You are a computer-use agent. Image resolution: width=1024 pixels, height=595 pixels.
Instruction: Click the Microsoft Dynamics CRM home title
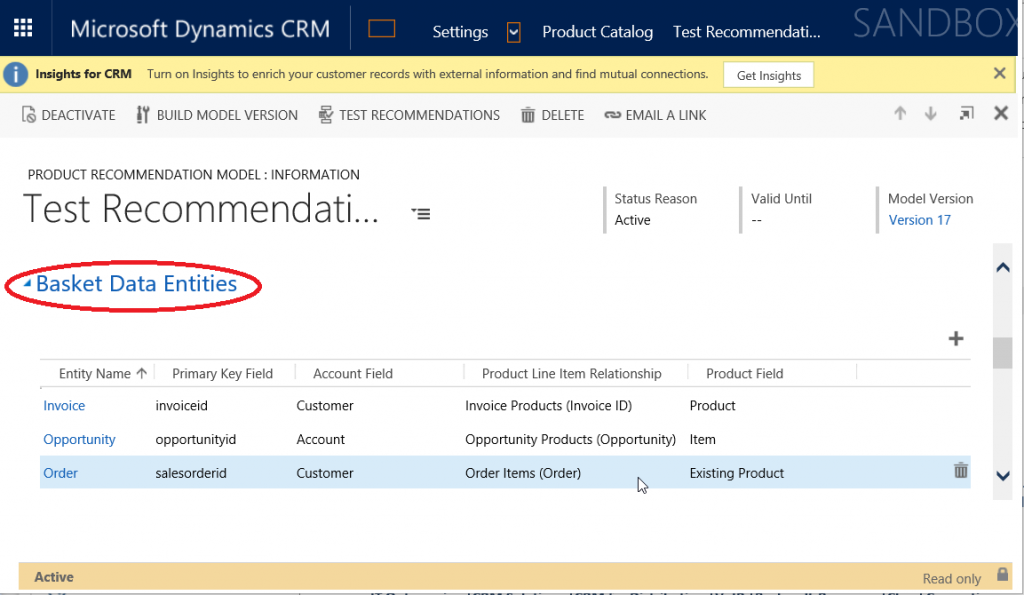click(200, 29)
